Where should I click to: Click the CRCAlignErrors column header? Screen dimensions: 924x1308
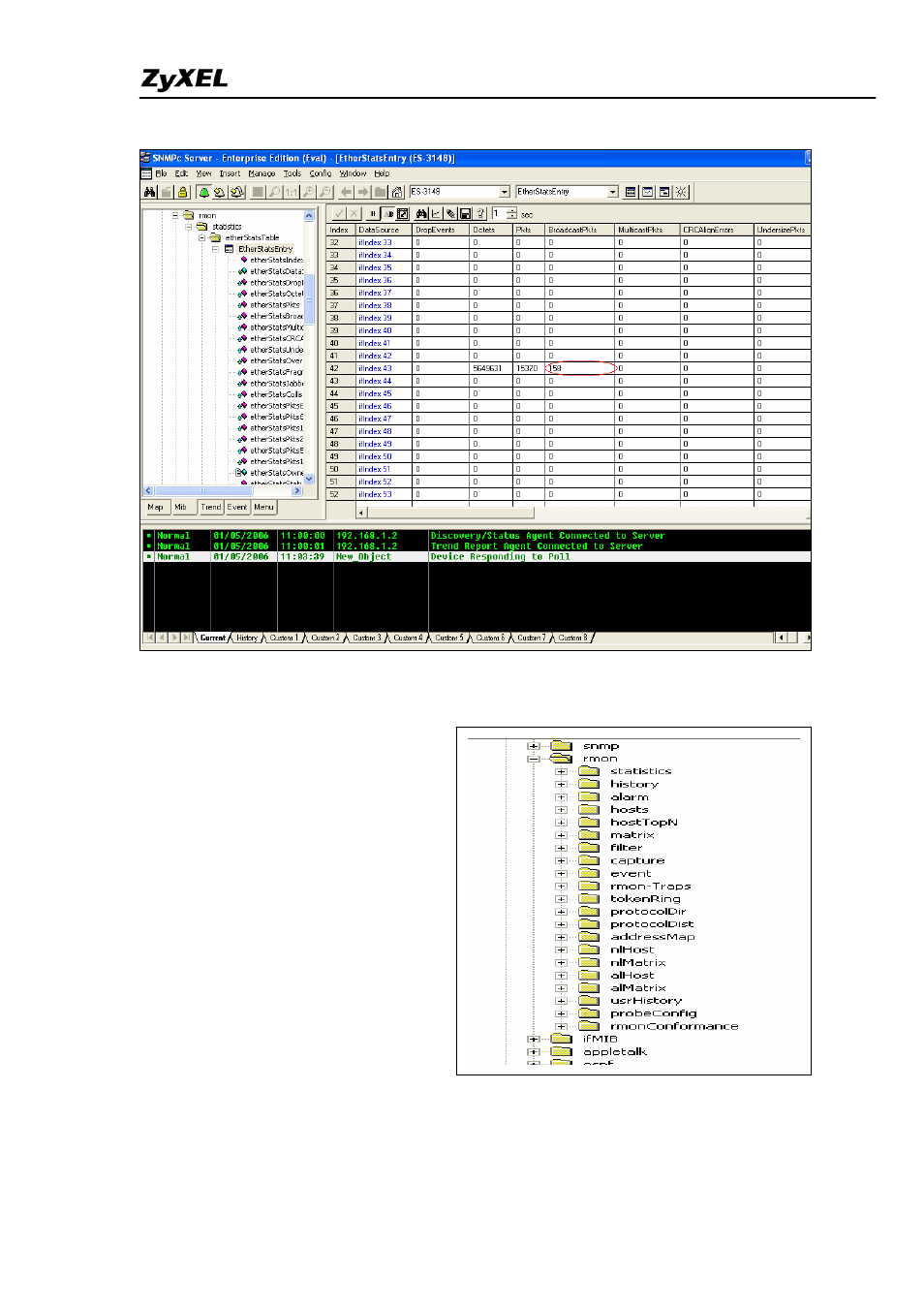coord(716,230)
